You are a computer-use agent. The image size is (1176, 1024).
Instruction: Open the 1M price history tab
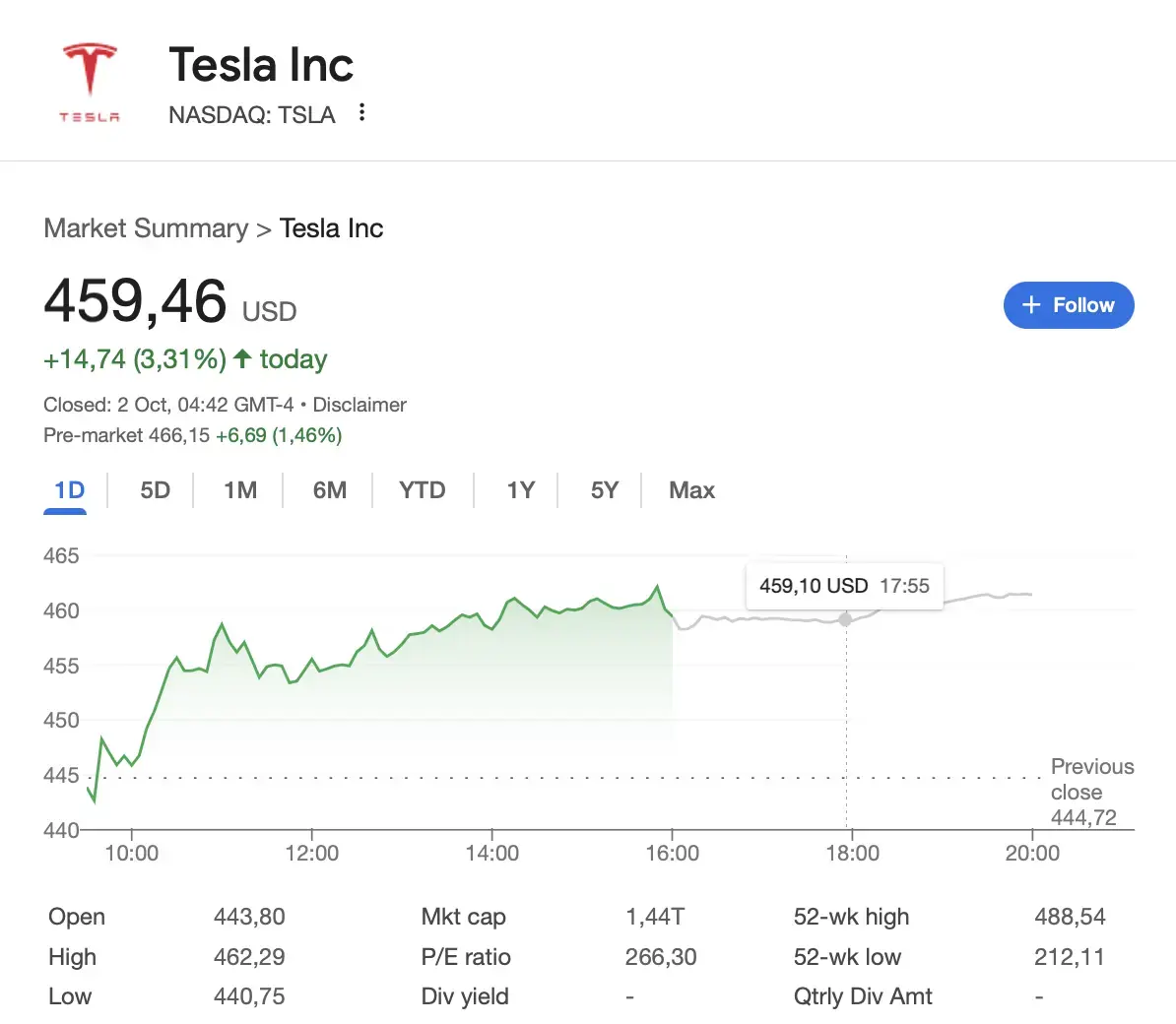[239, 489]
